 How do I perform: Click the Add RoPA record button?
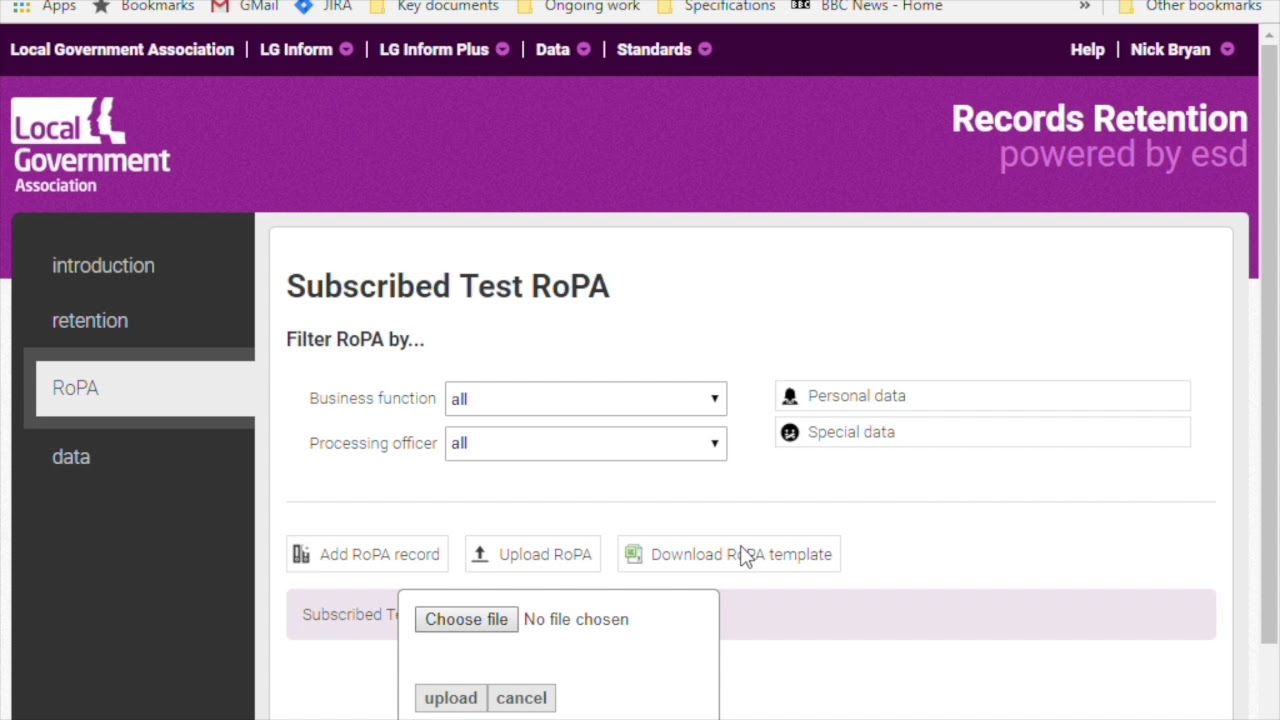(367, 554)
